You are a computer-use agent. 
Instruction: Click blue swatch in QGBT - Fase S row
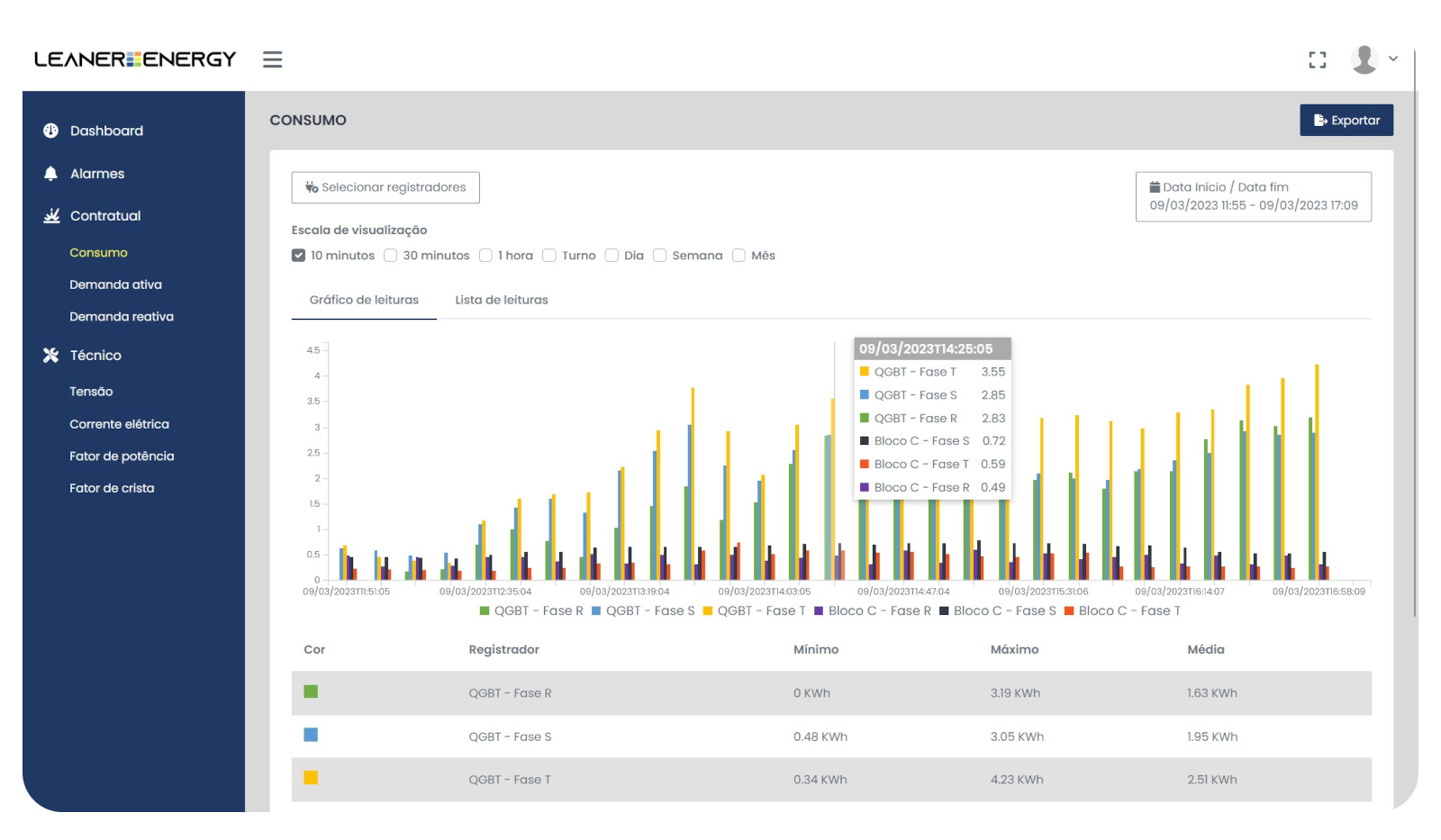click(x=311, y=735)
